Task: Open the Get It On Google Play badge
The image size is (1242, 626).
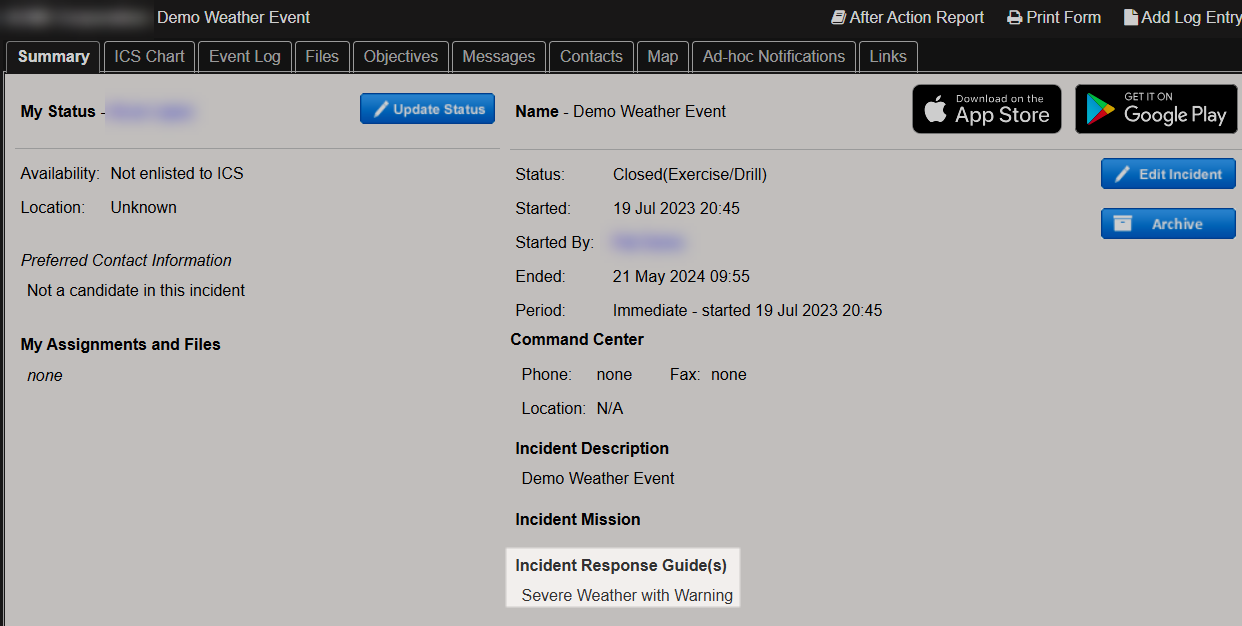Action: click(1156, 109)
